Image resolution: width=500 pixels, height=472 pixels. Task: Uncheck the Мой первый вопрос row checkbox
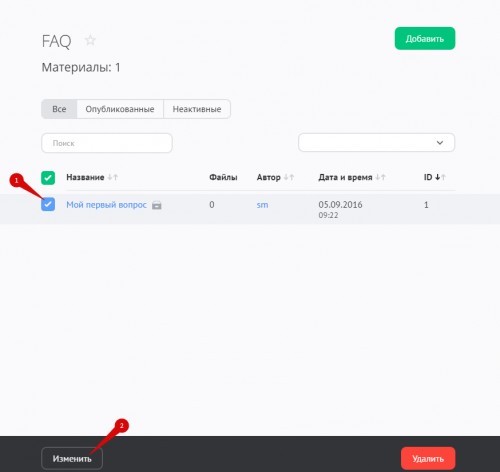[x=48, y=204]
